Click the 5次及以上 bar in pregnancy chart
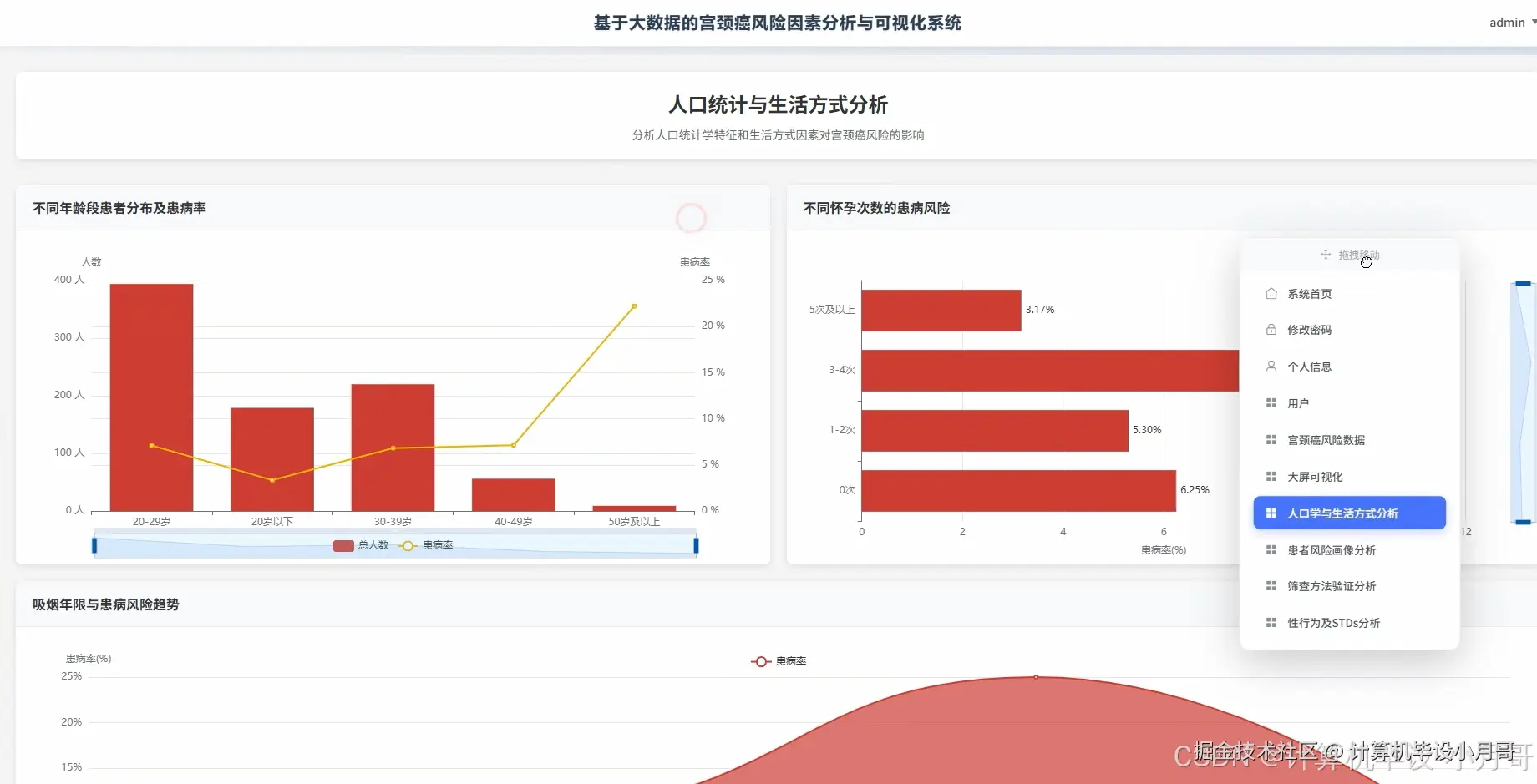1537x784 pixels. pos(941,311)
